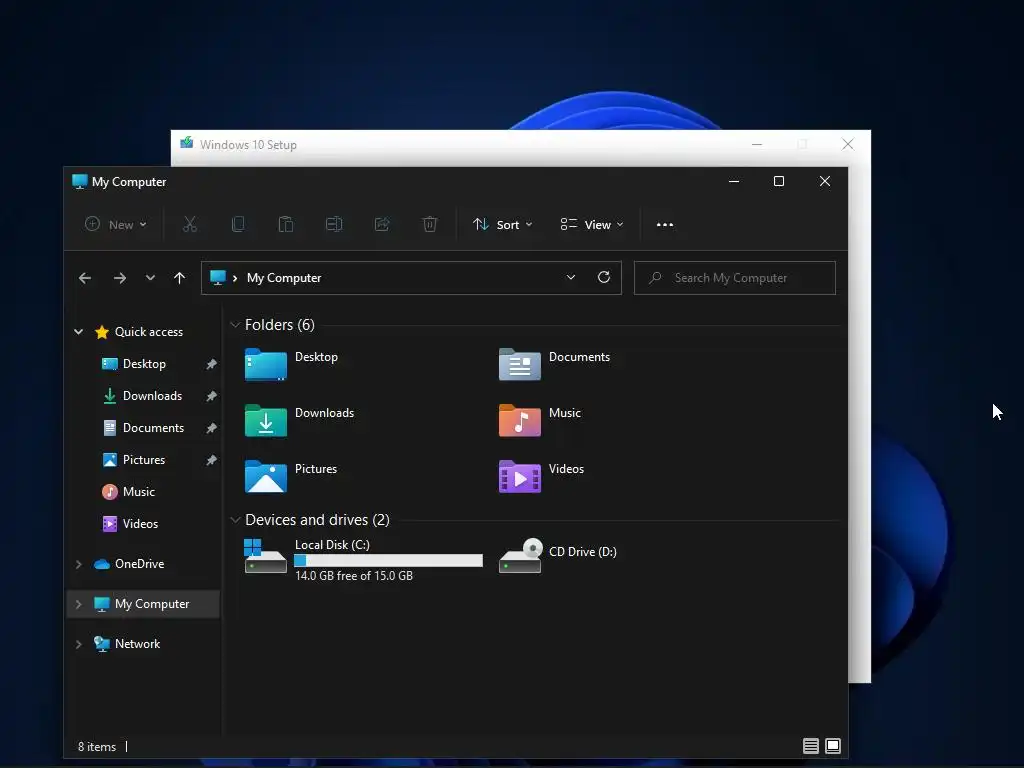Screen dimensions: 1024x768
Task: Go back with the left arrow
Action: coord(85,278)
